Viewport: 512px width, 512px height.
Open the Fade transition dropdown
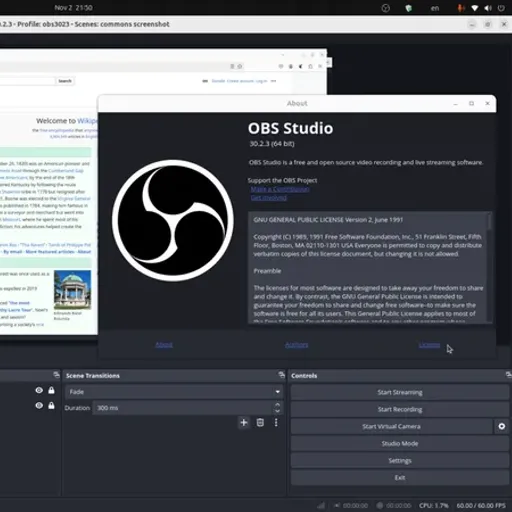point(174,392)
